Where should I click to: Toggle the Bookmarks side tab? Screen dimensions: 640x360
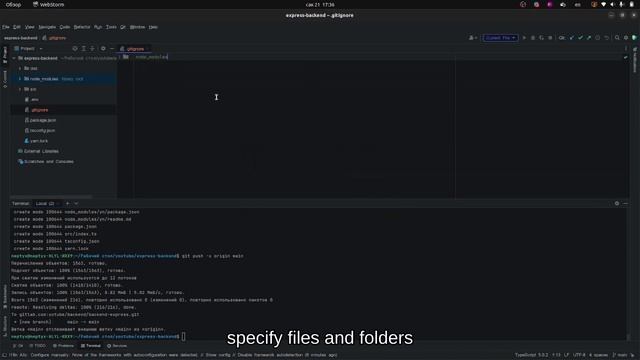5,297
